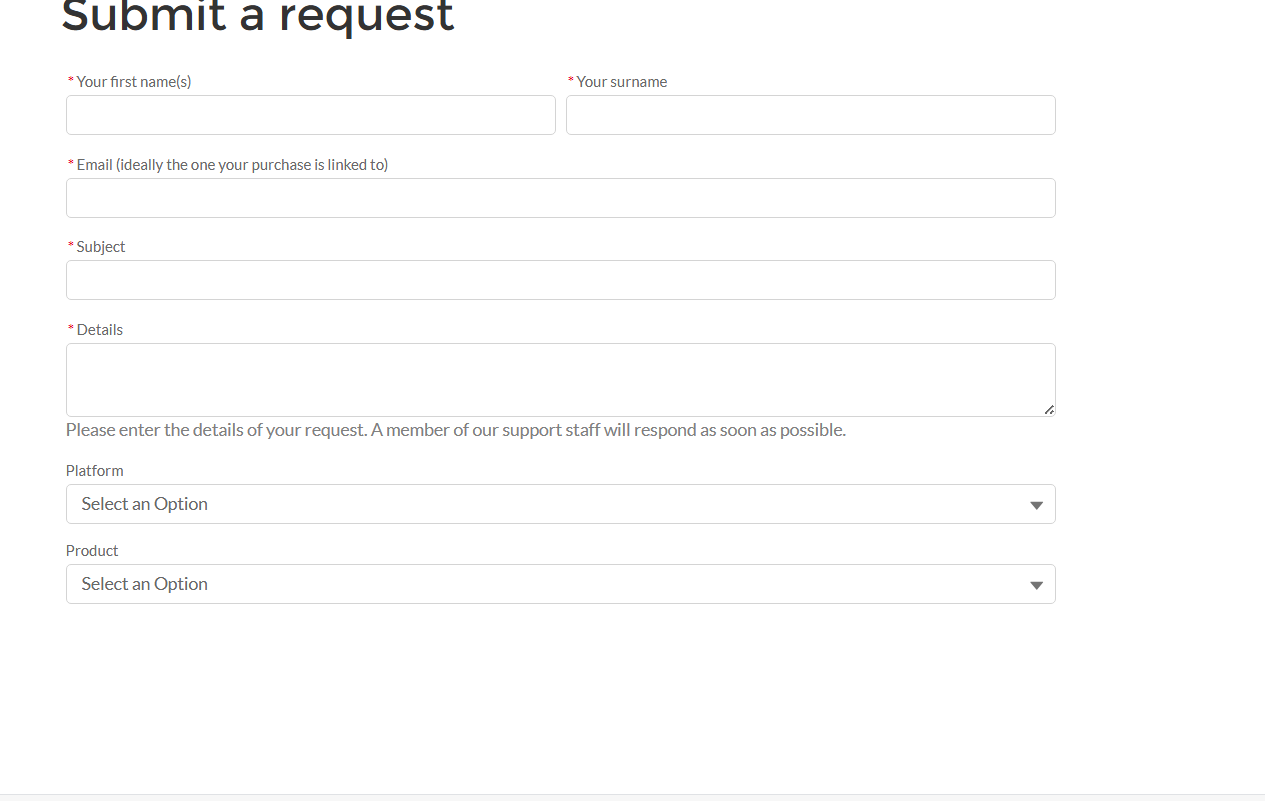
Task: Expand the Product dropdown arrow
Action: [1036, 585]
